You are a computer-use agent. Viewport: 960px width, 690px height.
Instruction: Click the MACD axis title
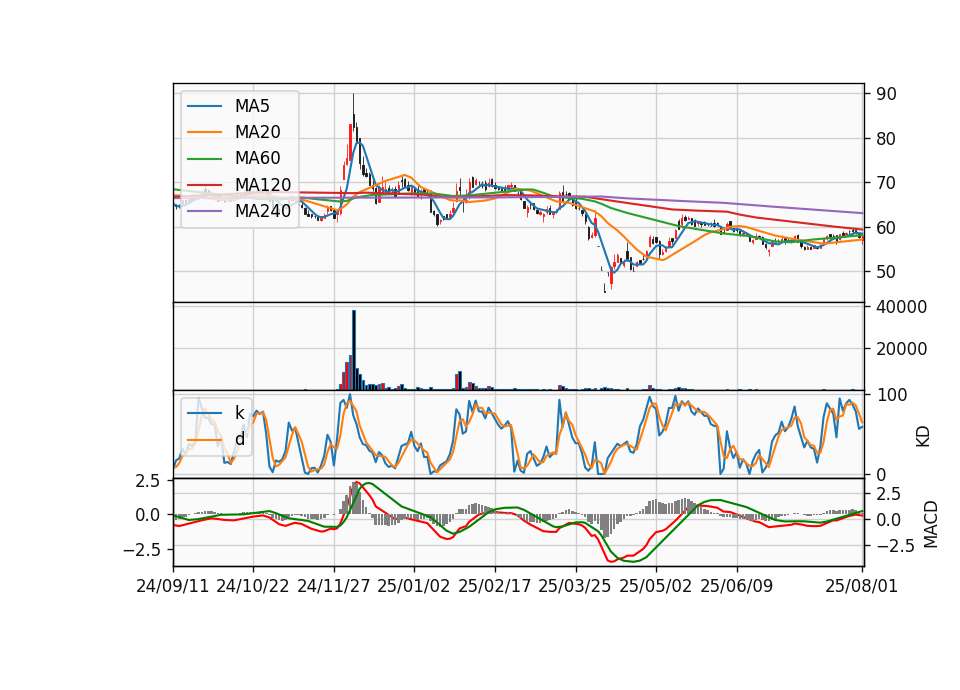931,524
